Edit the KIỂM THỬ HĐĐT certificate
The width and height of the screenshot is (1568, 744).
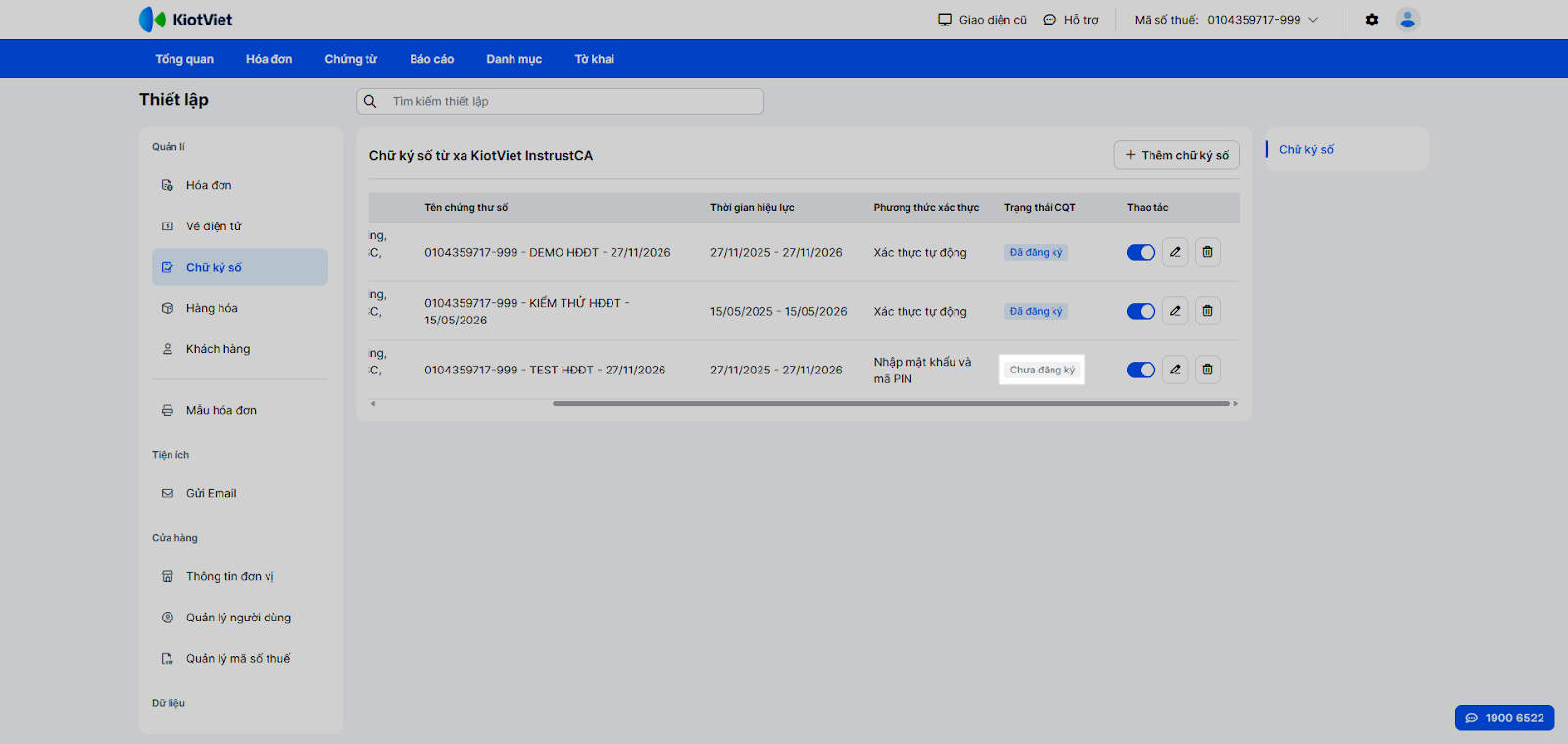pos(1175,311)
